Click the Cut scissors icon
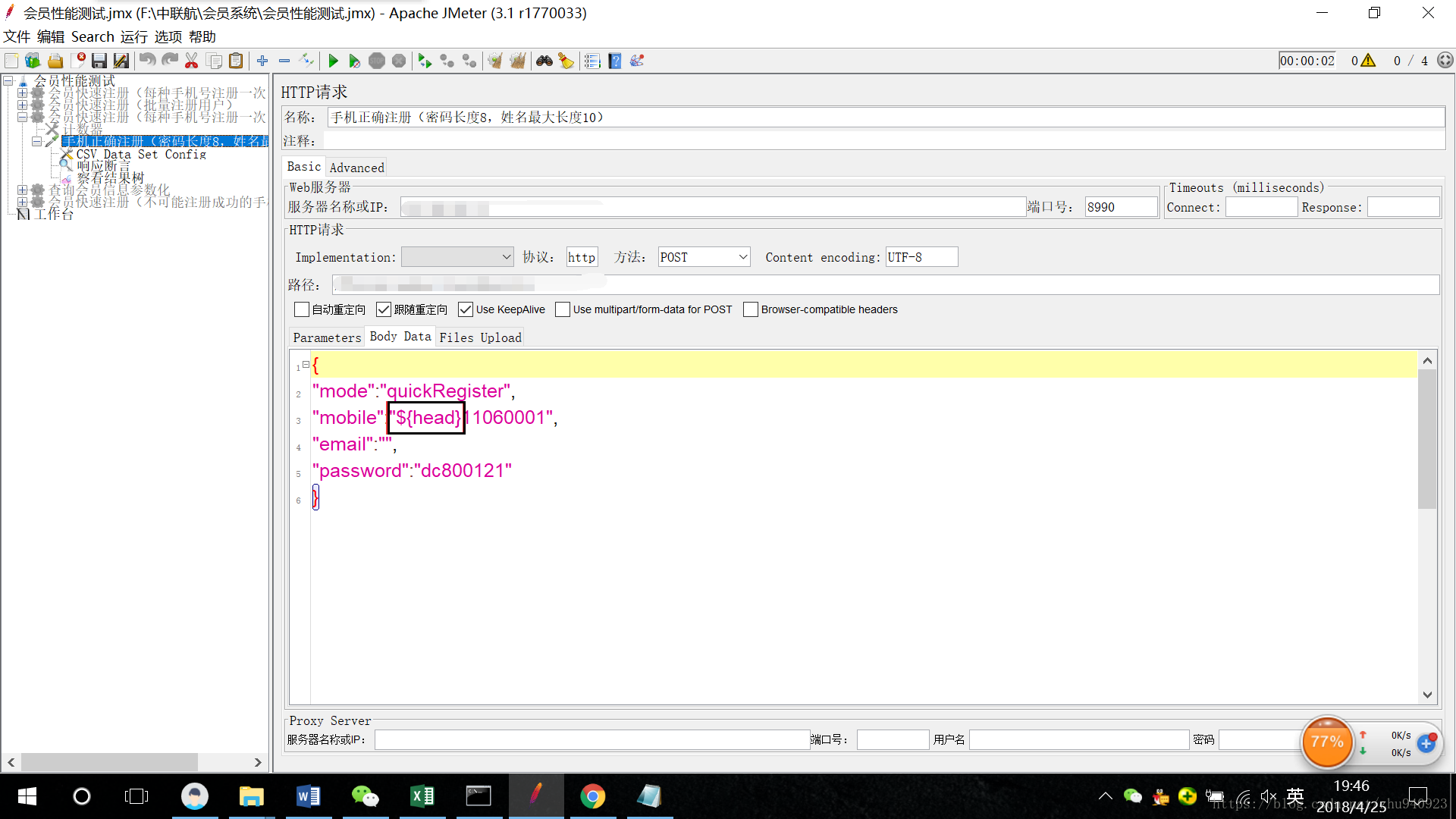This screenshot has width=1456, height=819. tap(191, 61)
